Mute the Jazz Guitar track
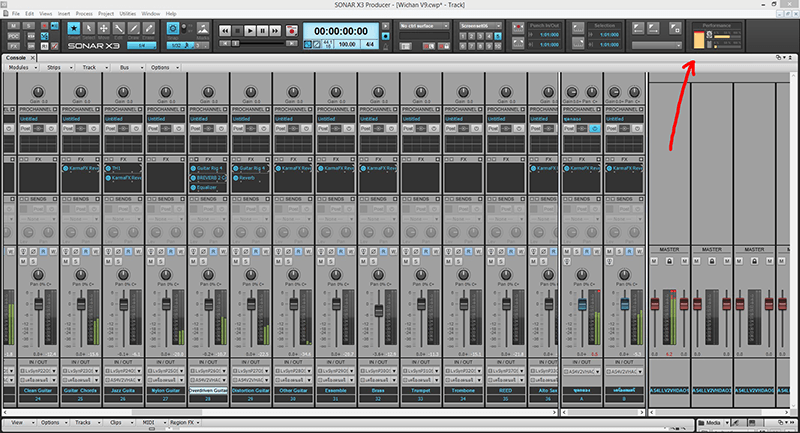The height and width of the screenshot is (433, 800). (x=108, y=261)
